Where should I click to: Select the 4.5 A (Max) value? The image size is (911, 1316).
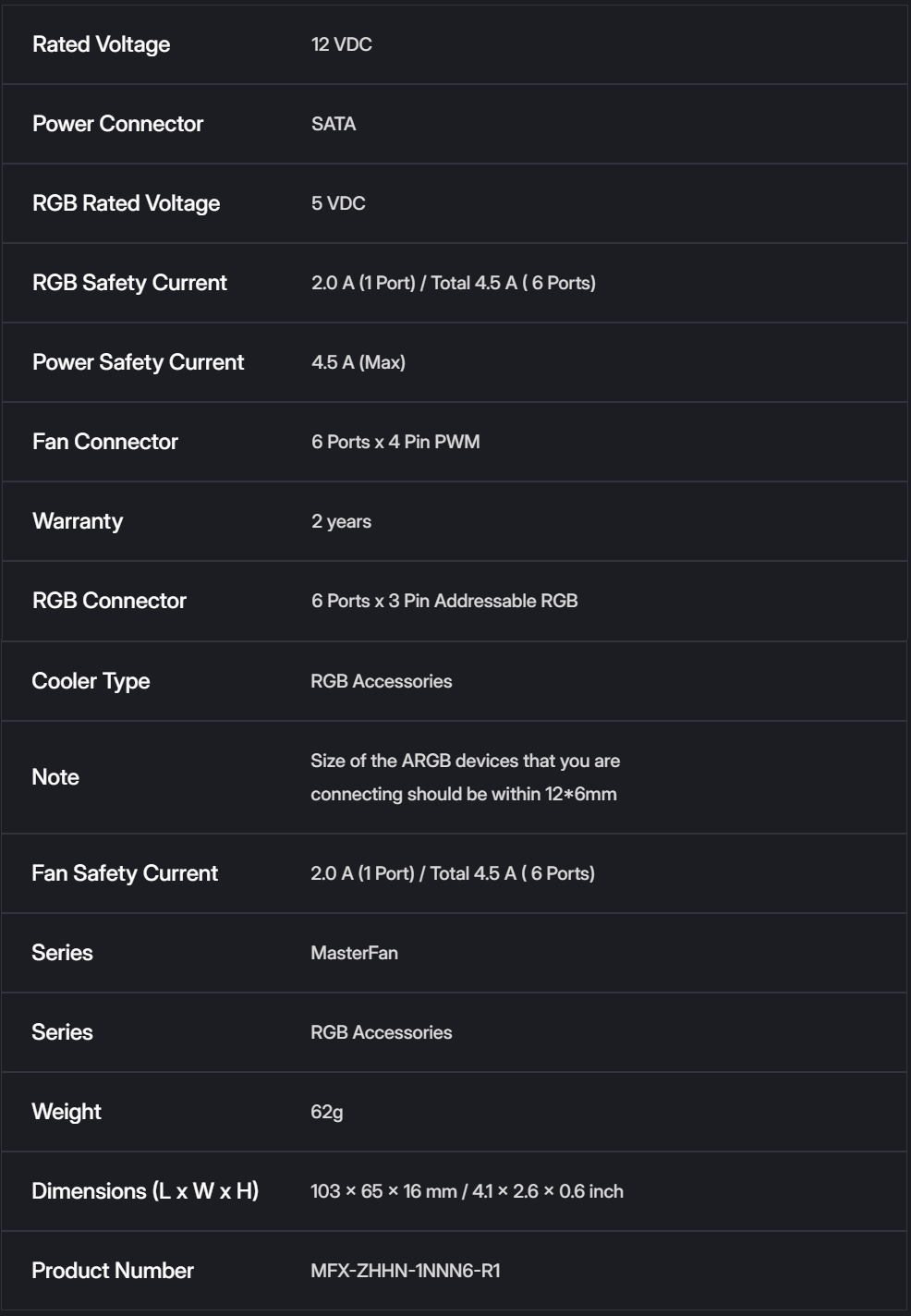point(358,362)
